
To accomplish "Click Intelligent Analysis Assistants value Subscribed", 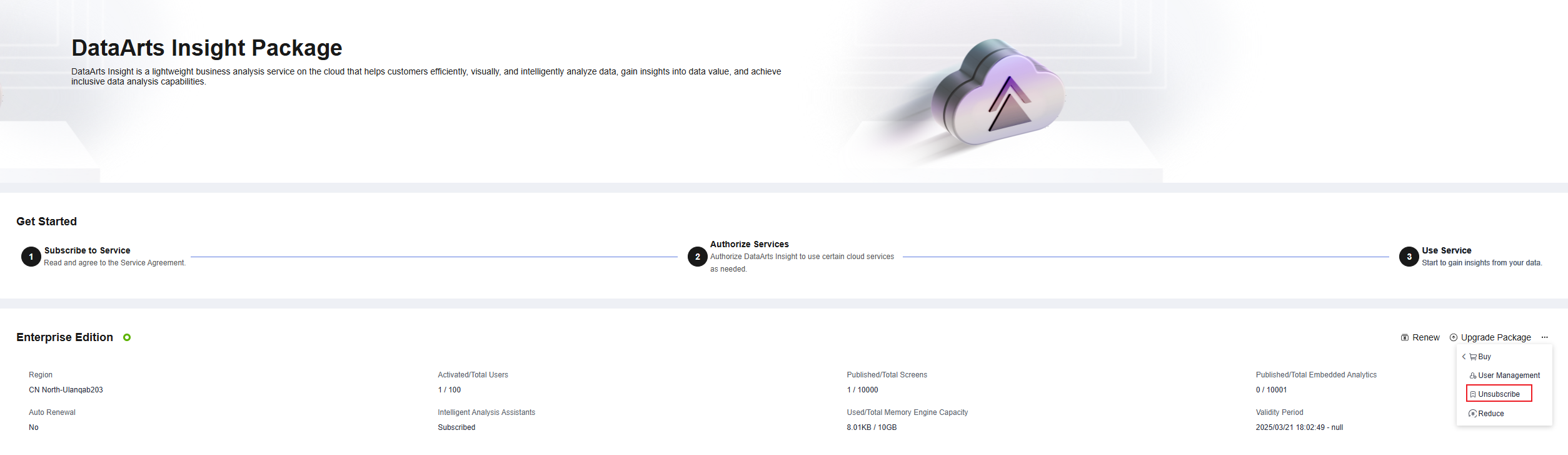I will (456, 427).
